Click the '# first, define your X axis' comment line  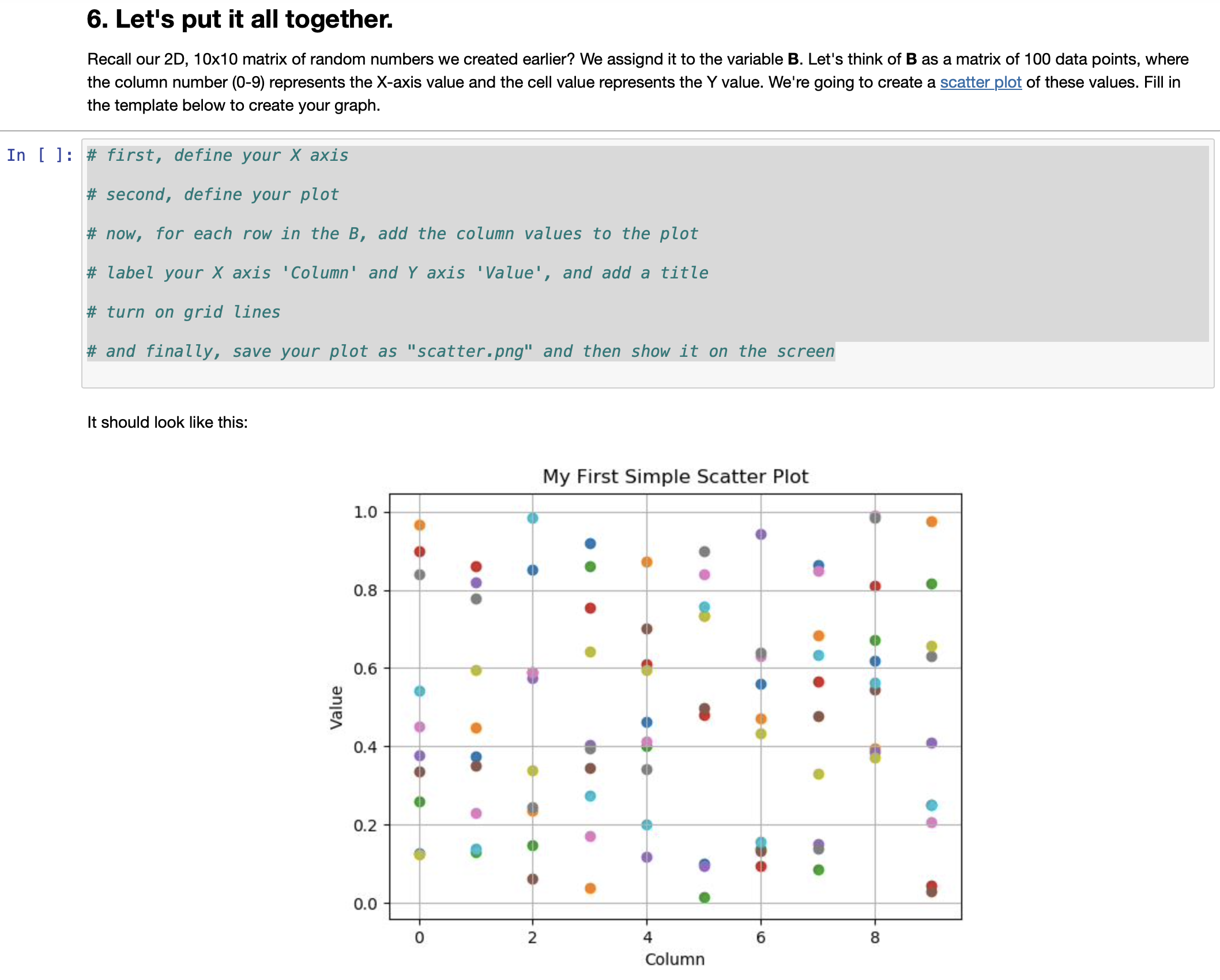217,155
